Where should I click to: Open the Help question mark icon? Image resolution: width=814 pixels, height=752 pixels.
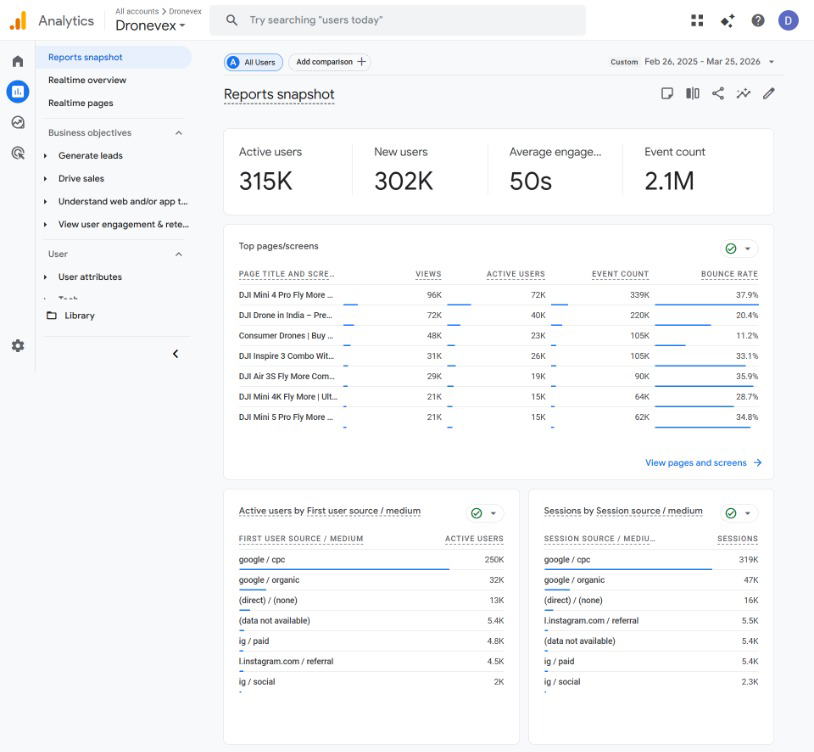[758, 20]
